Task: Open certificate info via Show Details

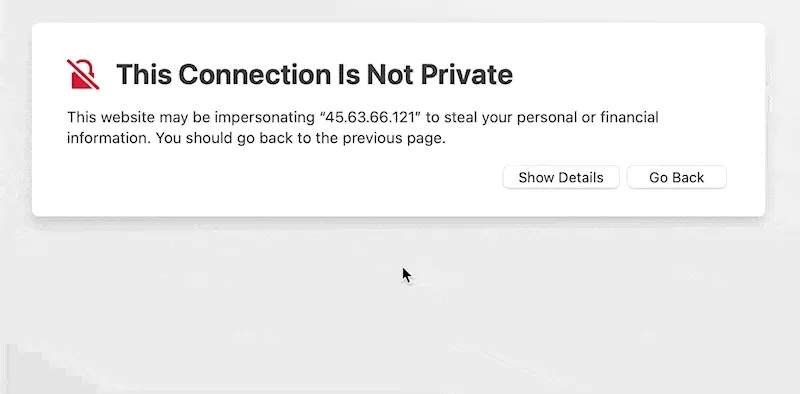Action: tap(561, 177)
